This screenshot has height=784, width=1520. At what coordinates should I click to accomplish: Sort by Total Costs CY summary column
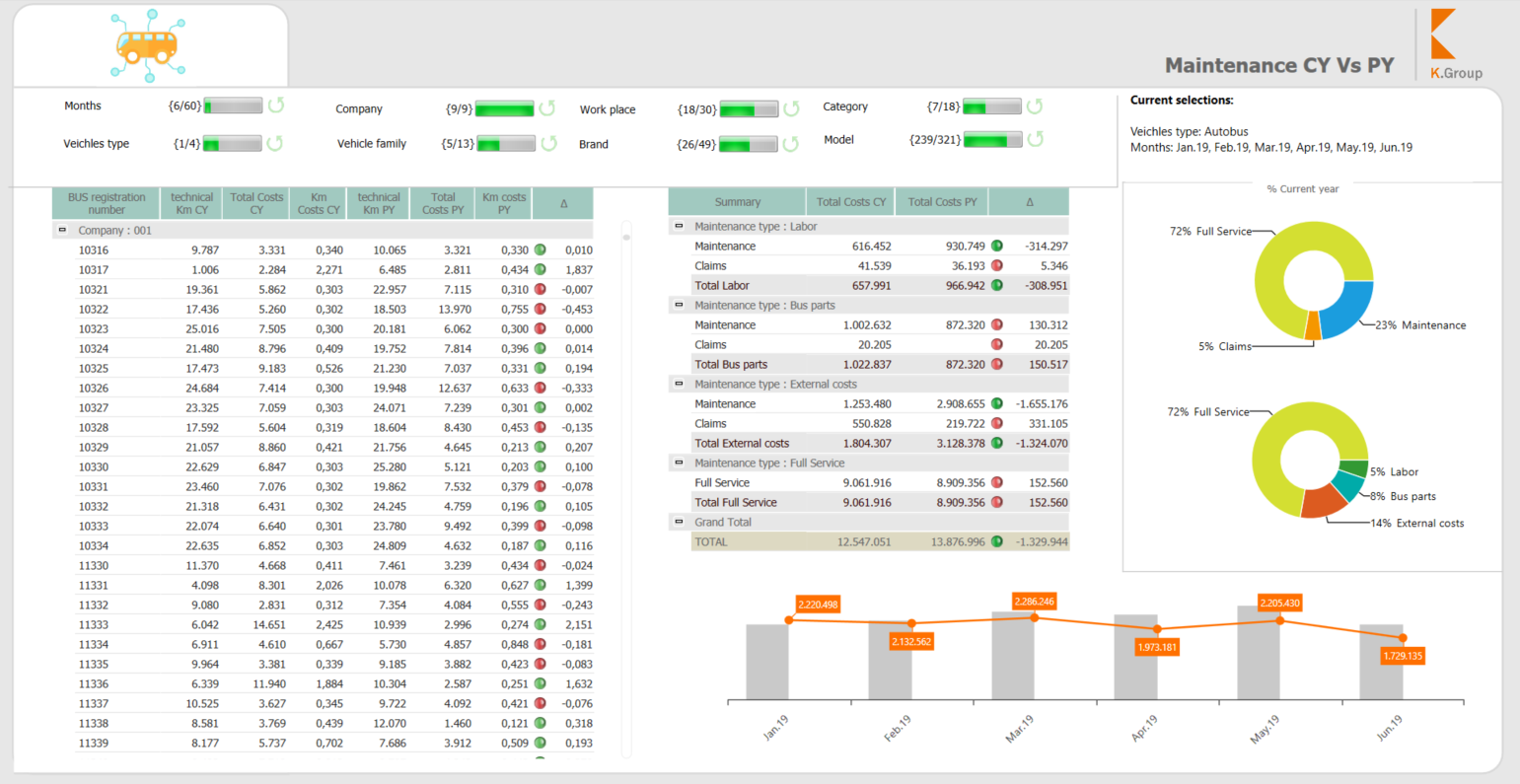pyautogui.click(x=850, y=202)
